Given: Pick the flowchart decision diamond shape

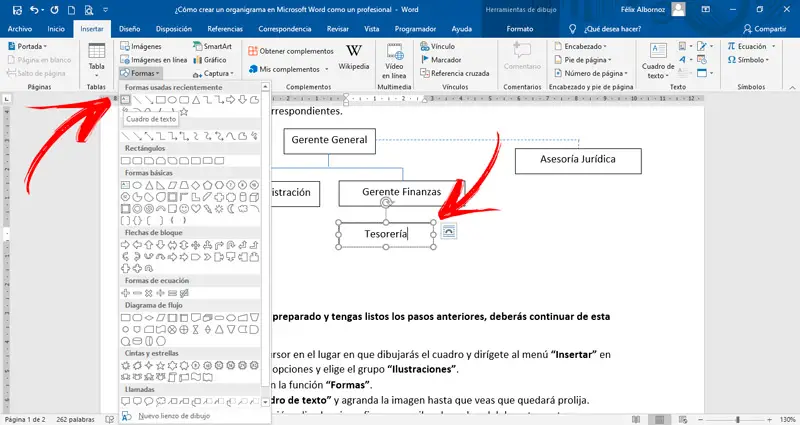Looking at the screenshot, I should pos(148,317).
